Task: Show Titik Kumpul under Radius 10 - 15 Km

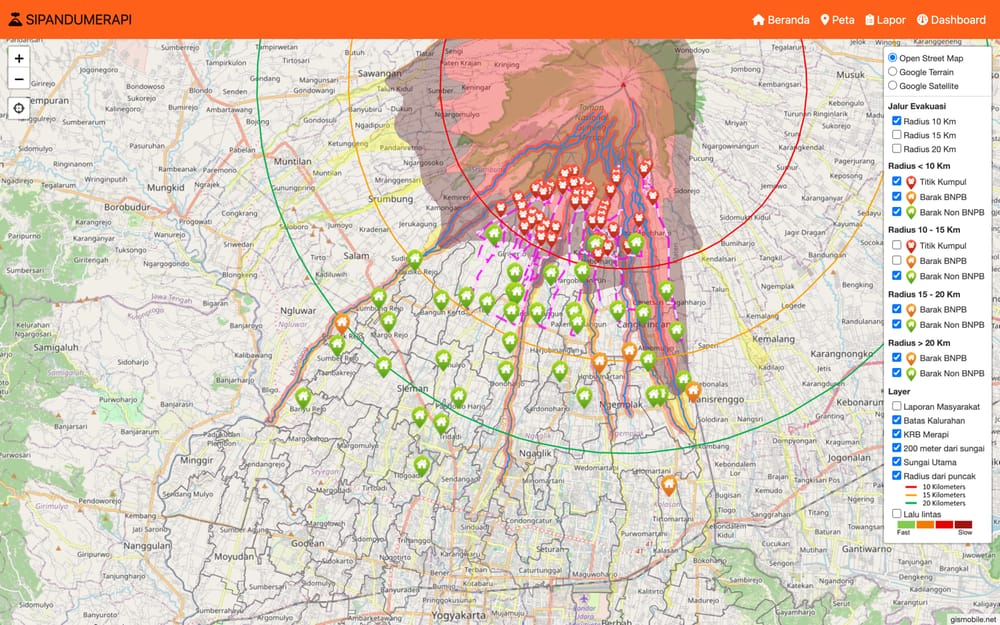Action: (897, 245)
